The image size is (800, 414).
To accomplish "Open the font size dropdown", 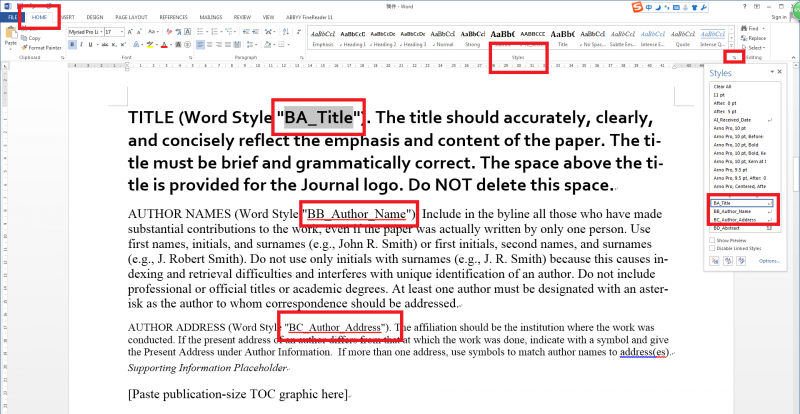I will click(122, 32).
